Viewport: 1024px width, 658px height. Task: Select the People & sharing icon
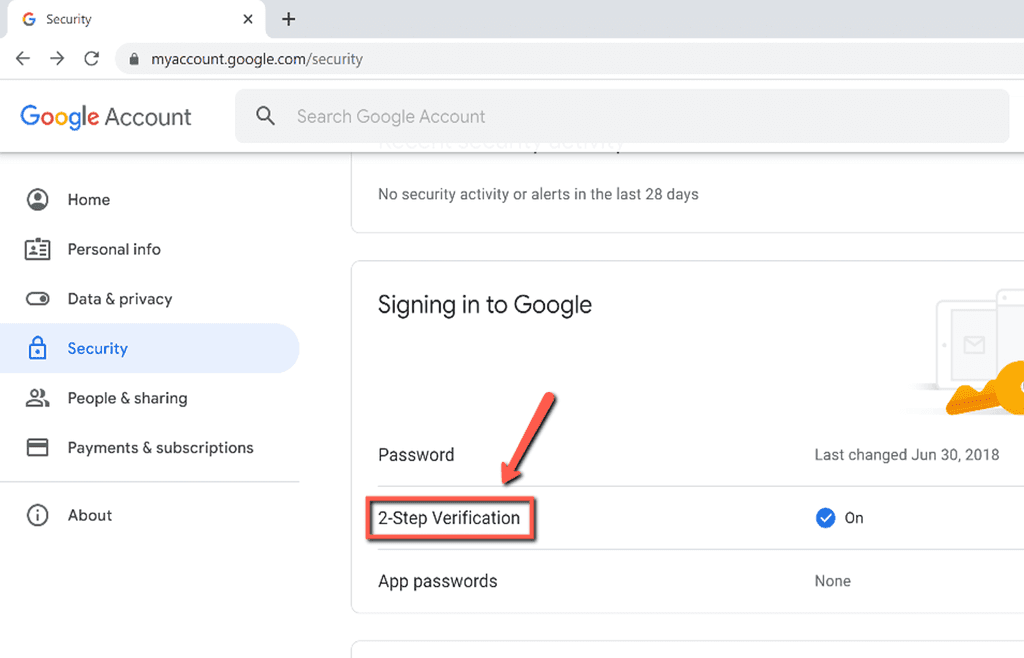(37, 398)
